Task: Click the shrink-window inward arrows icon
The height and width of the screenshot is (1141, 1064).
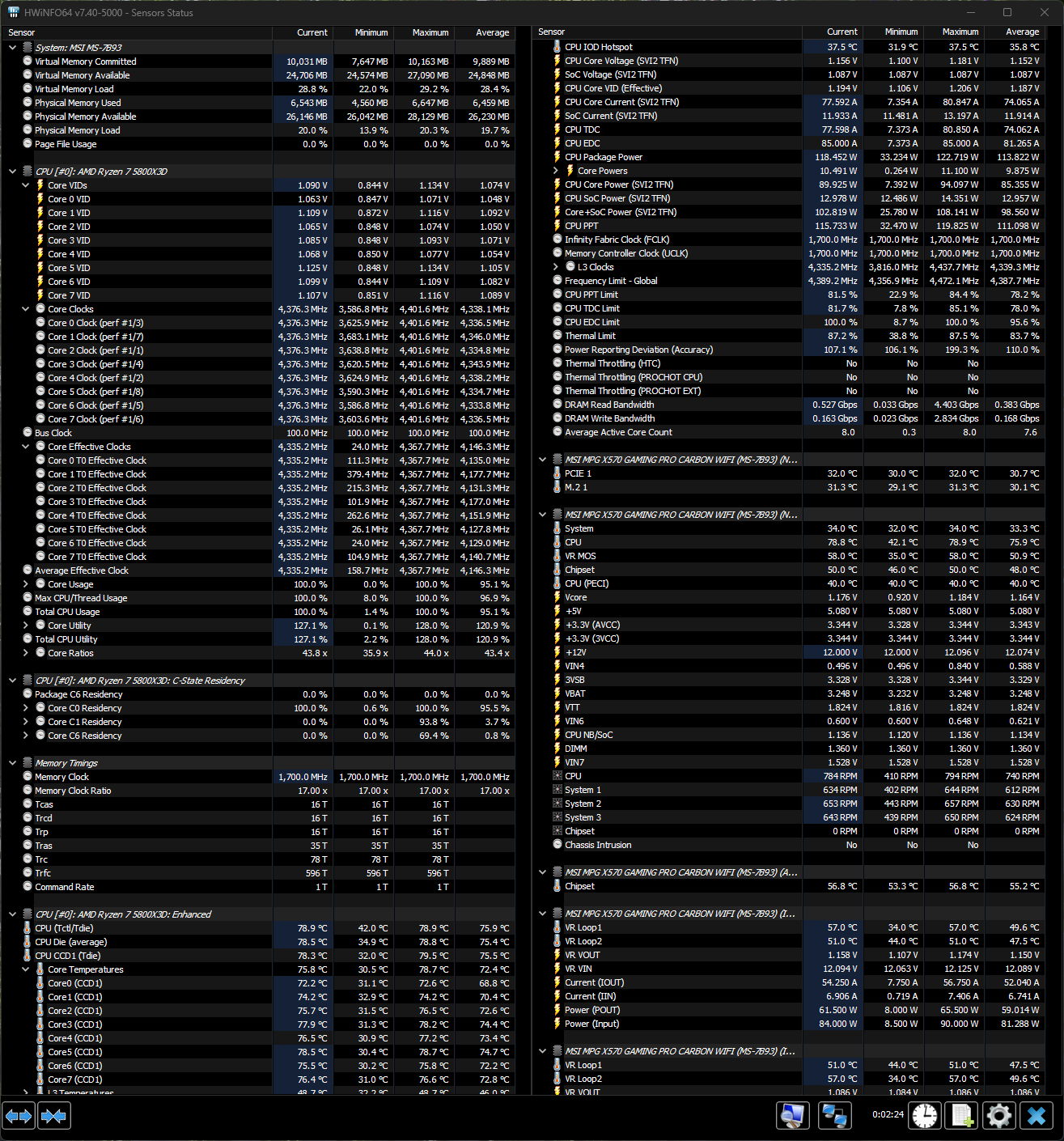Action: click(x=53, y=1115)
